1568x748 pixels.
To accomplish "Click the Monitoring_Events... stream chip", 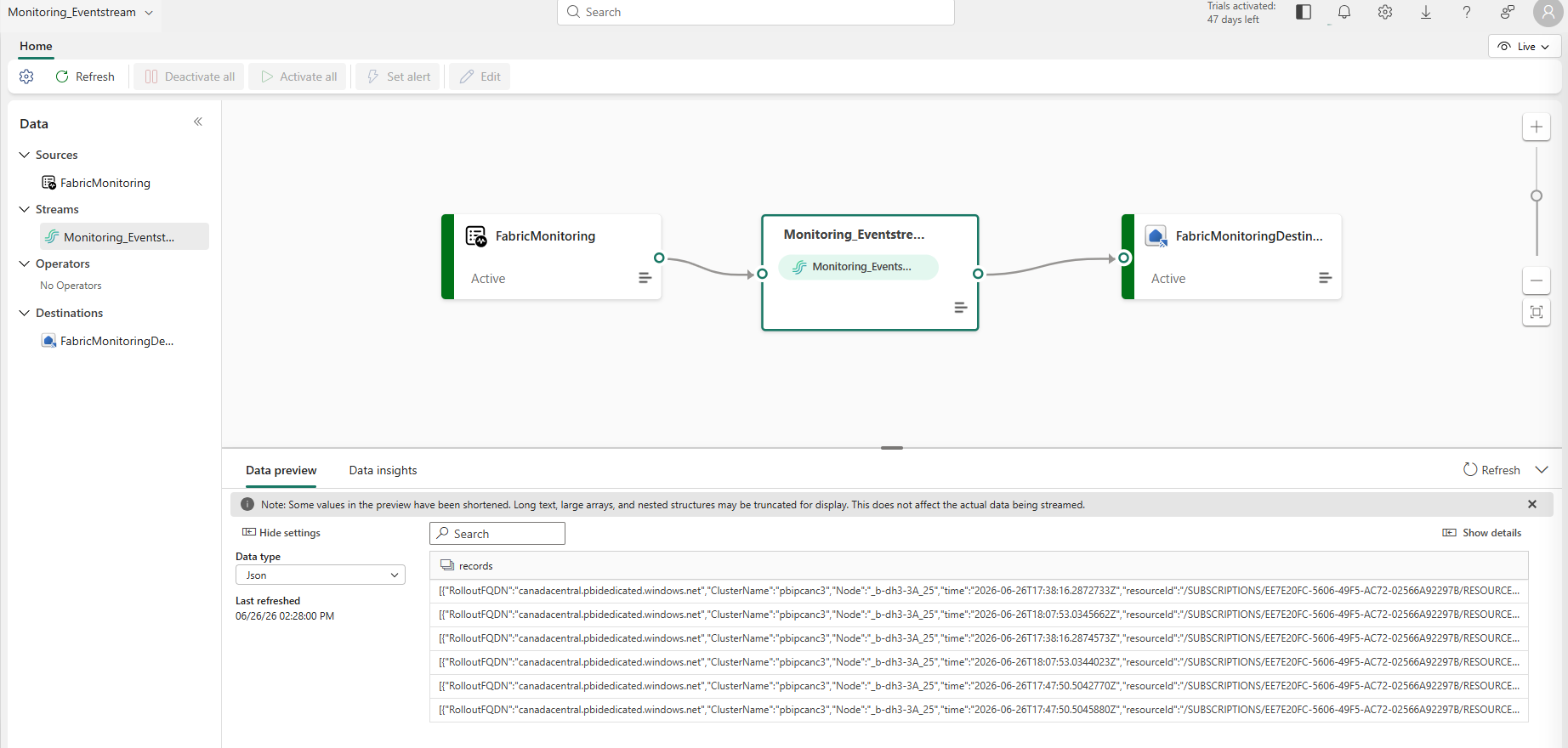I will (x=858, y=267).
